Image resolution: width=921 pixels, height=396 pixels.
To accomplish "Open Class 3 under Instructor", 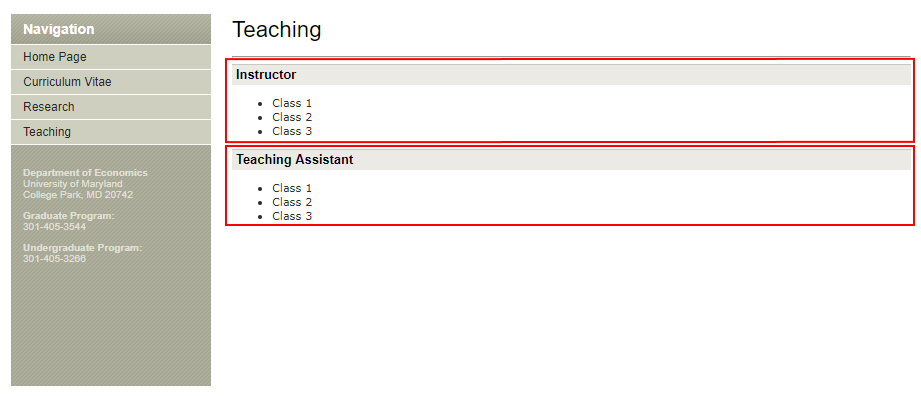I will point(292,132).
